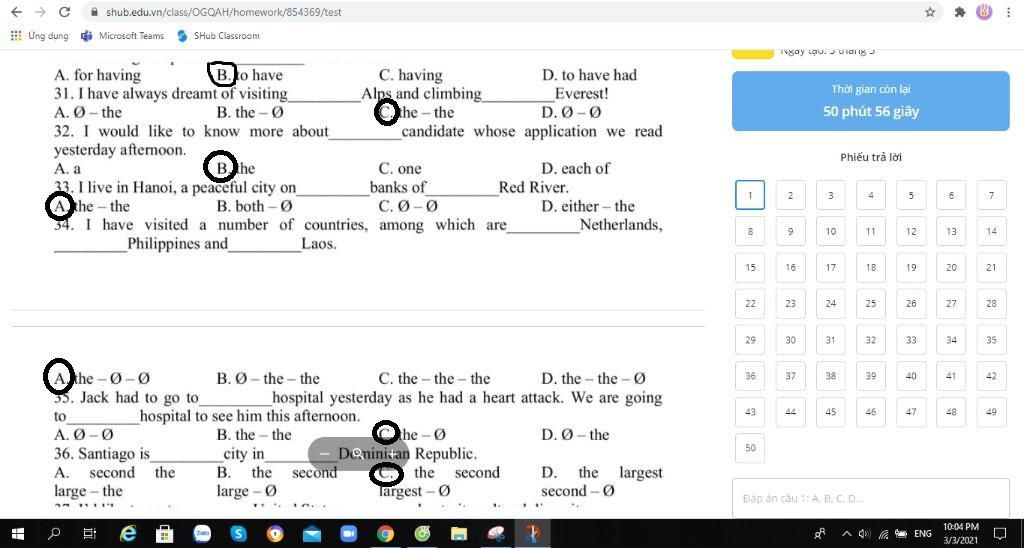Open the browser extensions puzzle icon

pos(960,12)
